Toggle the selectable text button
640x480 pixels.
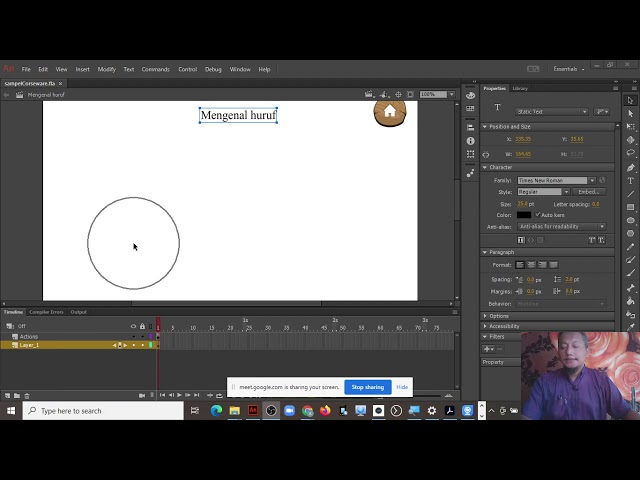(x=521, y=240)
